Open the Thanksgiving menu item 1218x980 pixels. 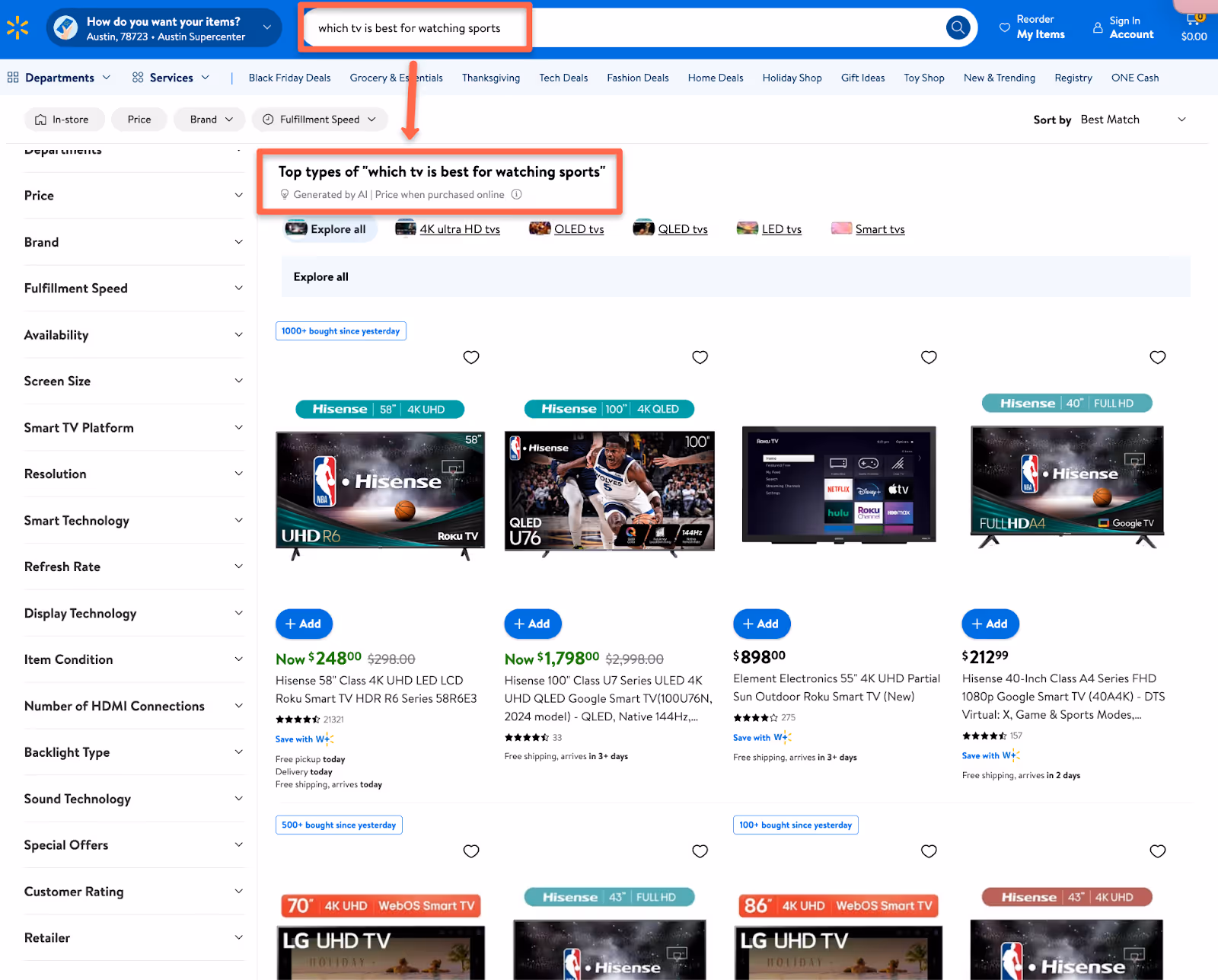(x=491, y=78)
